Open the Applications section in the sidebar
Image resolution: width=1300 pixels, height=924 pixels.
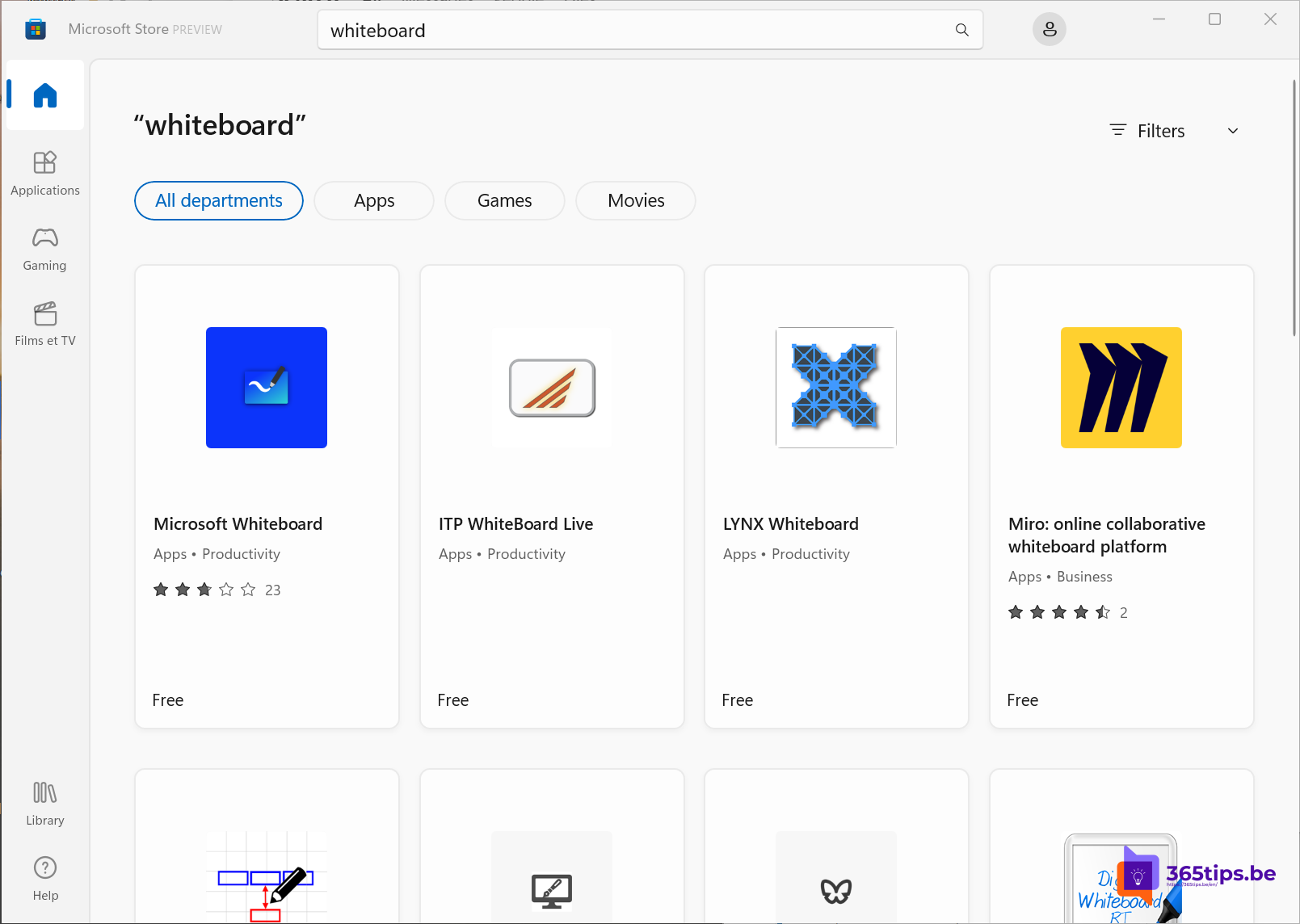[44, 172]
